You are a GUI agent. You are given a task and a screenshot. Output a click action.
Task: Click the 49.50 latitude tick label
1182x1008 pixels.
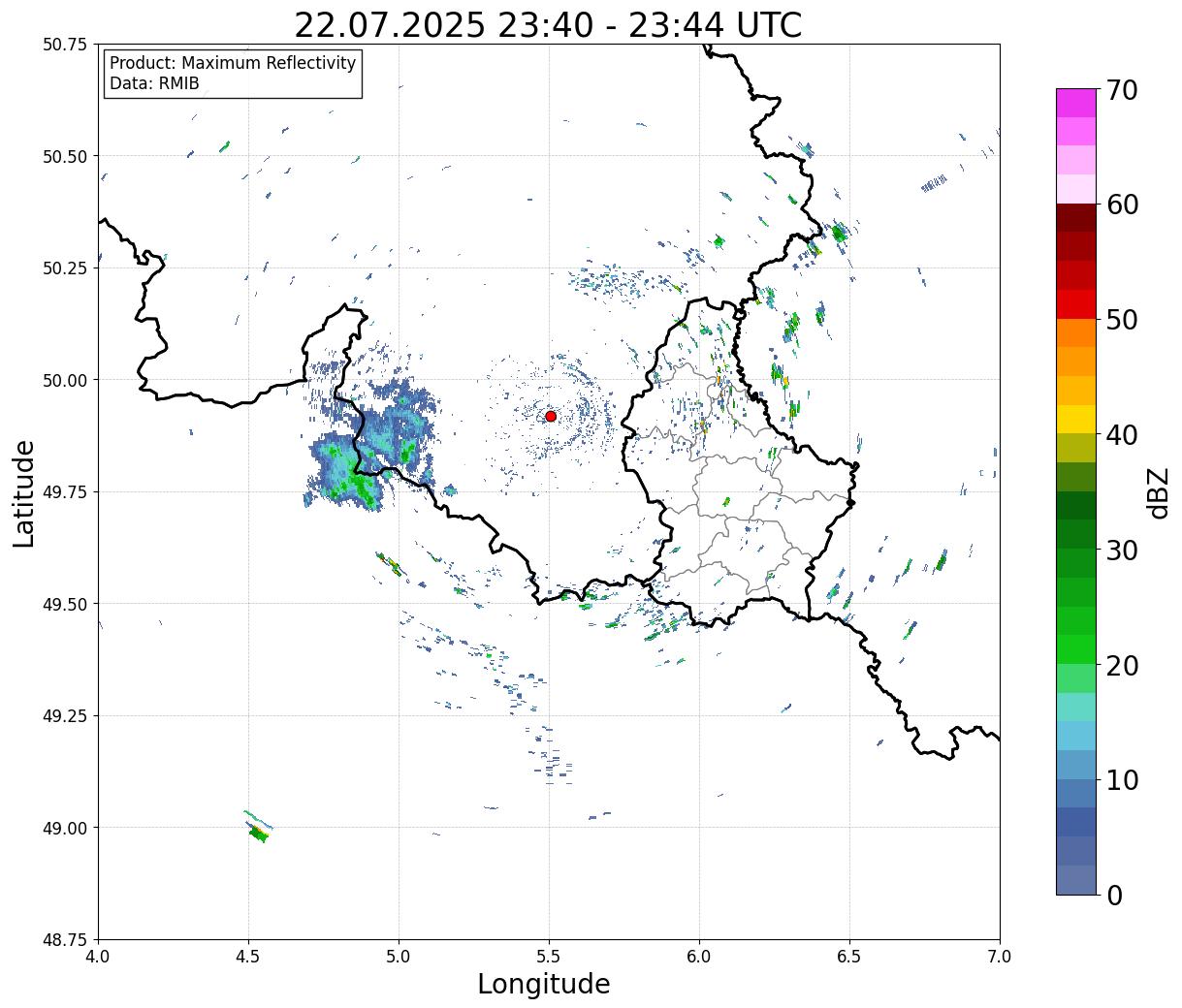coord(65,604)
